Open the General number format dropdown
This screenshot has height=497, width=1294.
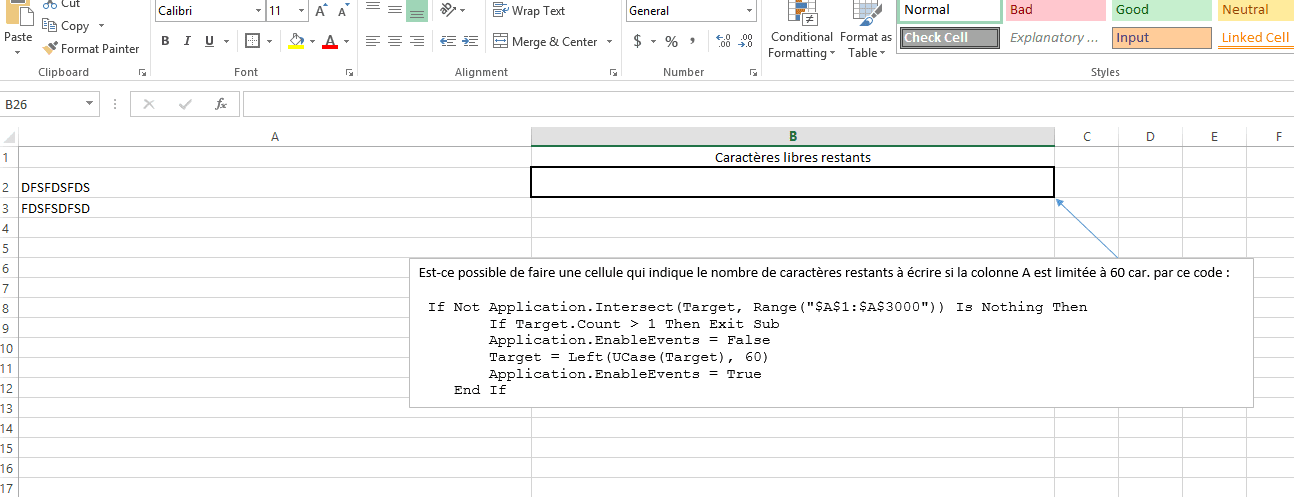[x=750, y=12]
